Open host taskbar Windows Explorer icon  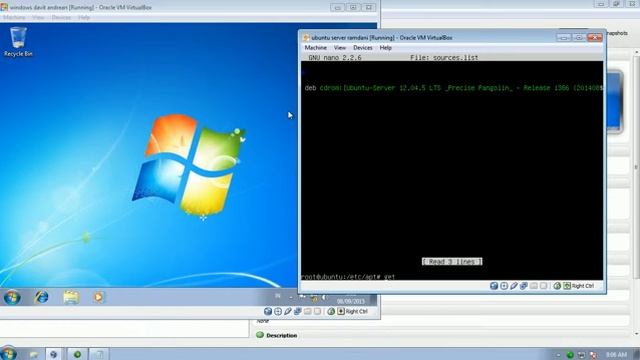[x=33, y=354]
